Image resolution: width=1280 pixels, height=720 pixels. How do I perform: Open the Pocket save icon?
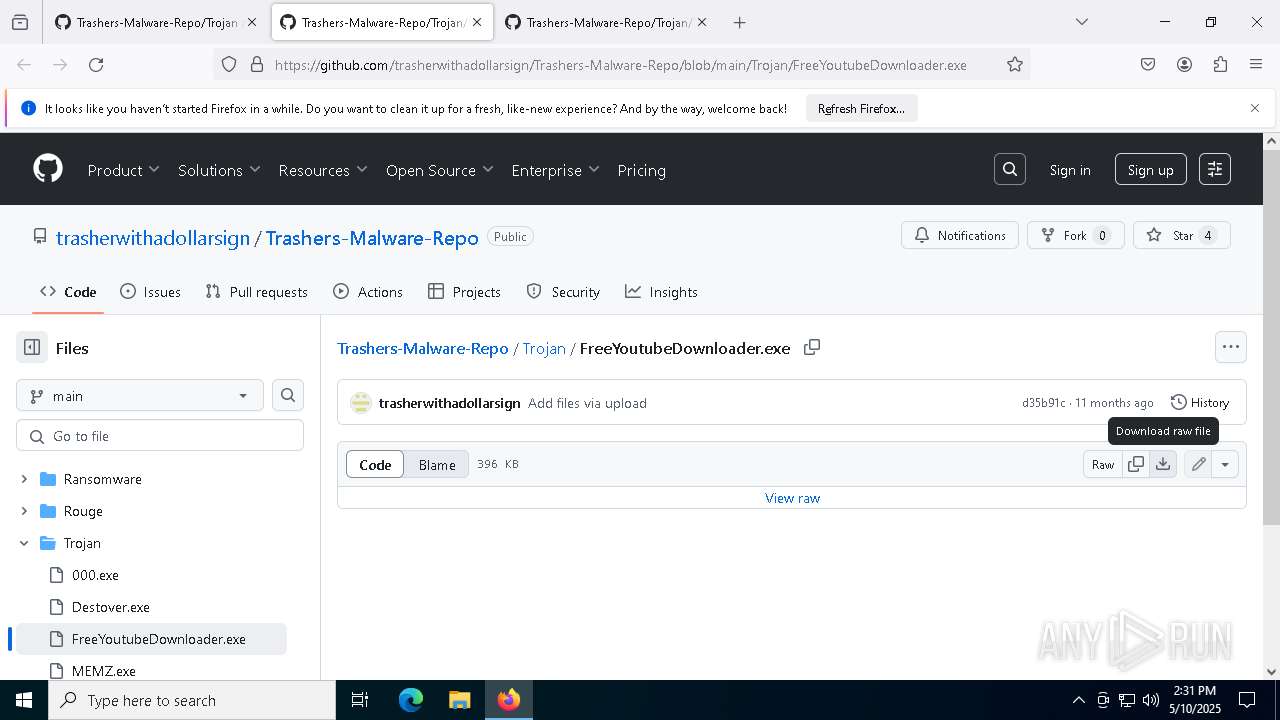pos(1148,64)
